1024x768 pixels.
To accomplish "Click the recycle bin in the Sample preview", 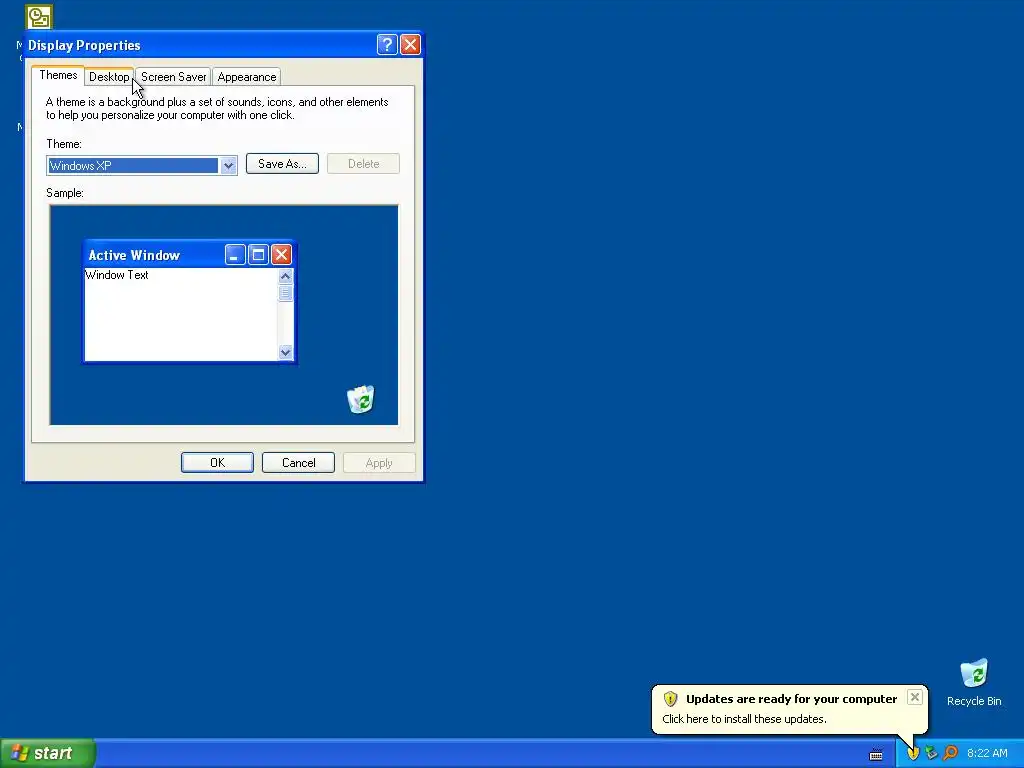I will tap(360, 399).
